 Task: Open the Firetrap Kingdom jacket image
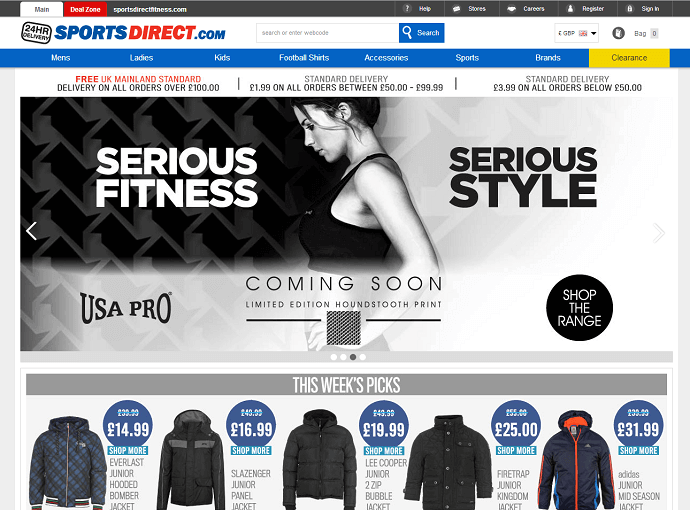(448, 462)
